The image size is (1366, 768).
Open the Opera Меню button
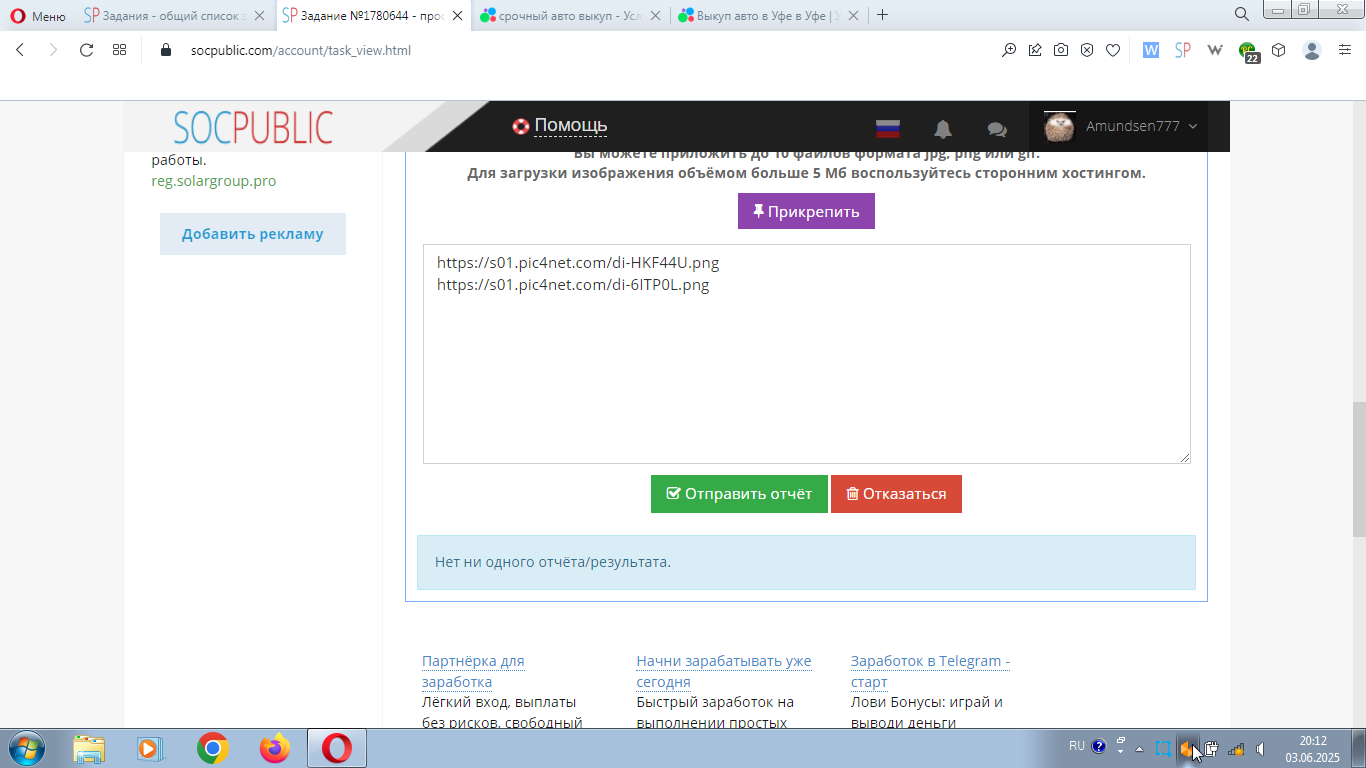pyautogui.click(x=38, y=16)
